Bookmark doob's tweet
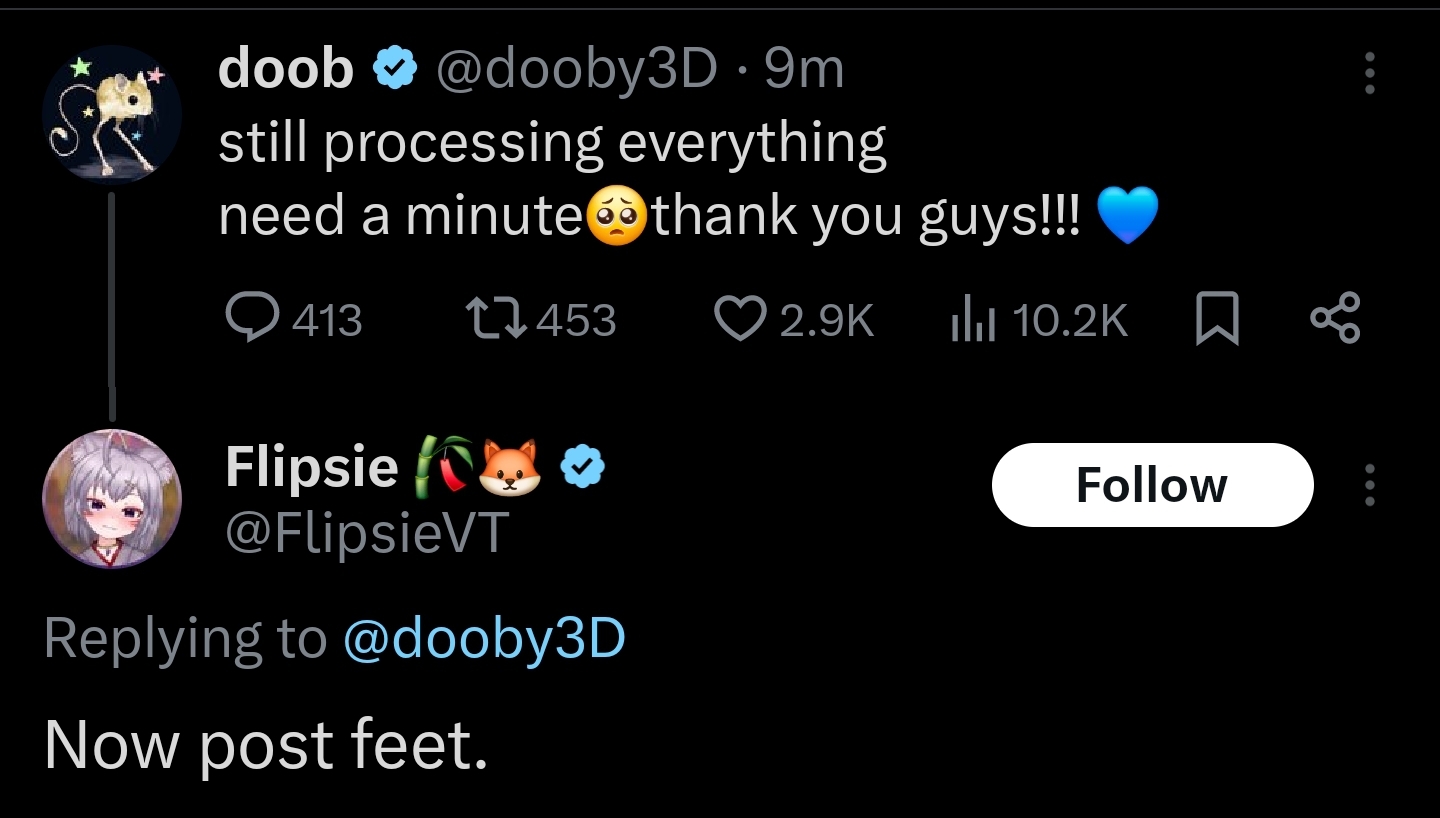 click(x=1218, y=319)
